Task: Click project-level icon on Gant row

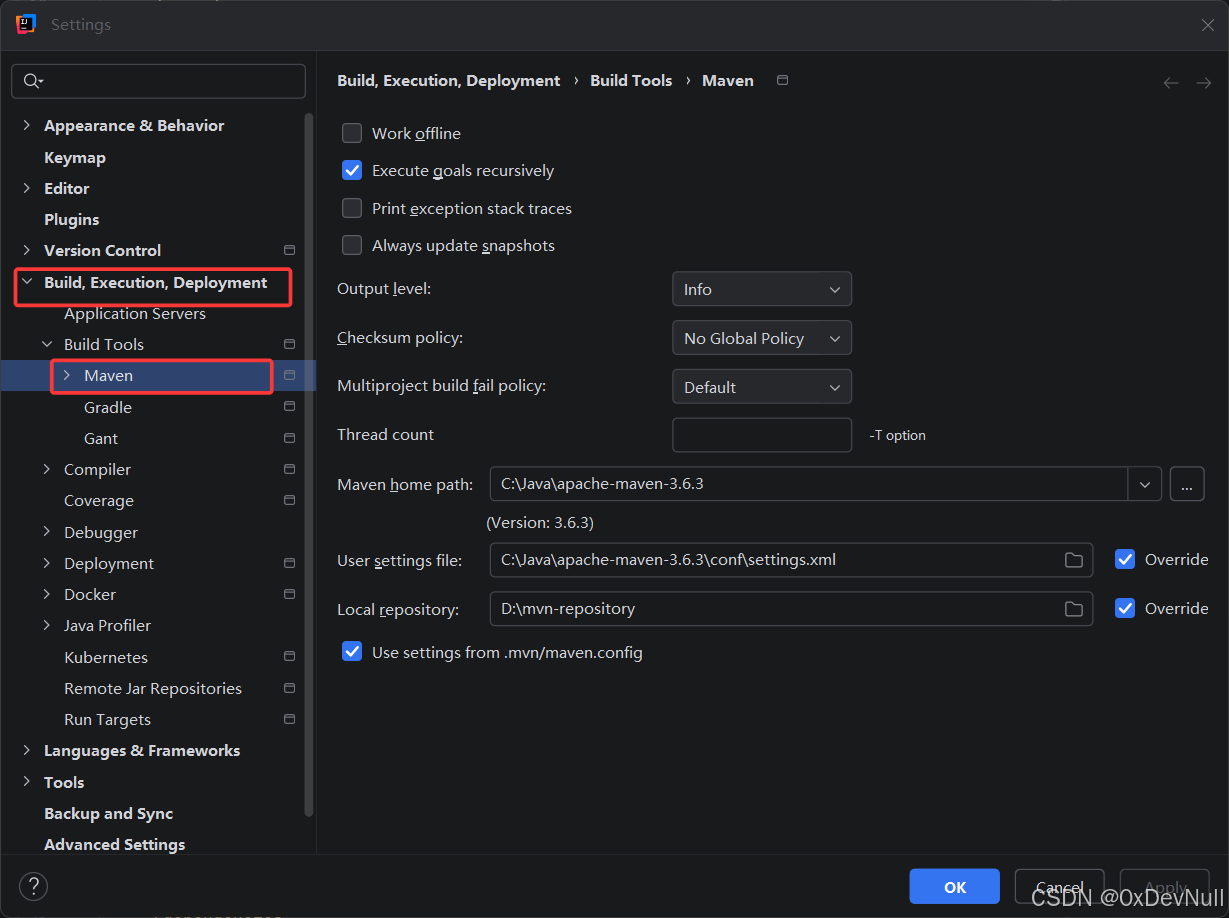Action: [x=290, y=438]
